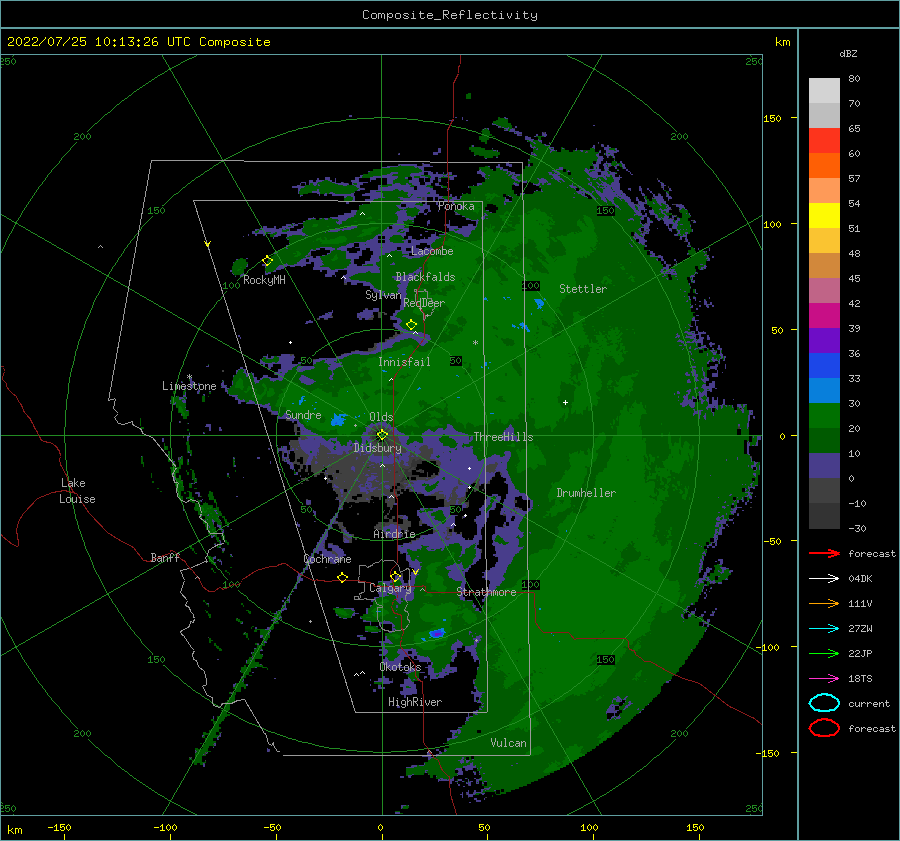Click the Lacombe label
The height and width of the screenshot is (841, 900).
432,251
